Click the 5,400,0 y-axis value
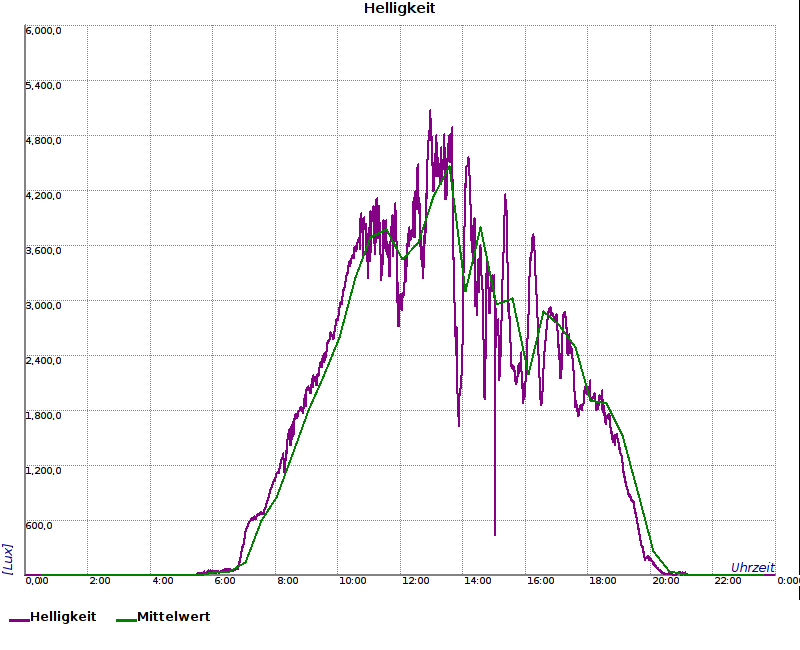The height and width of the screenshot is (650, 800). point(43,85)
